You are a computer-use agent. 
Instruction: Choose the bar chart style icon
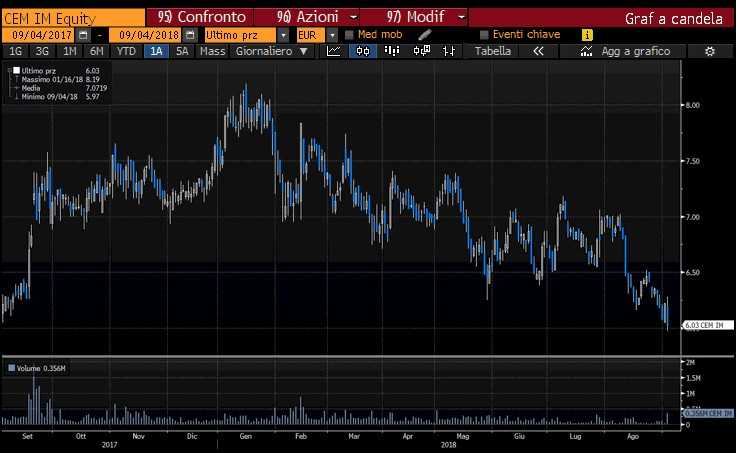click(391, 51)
